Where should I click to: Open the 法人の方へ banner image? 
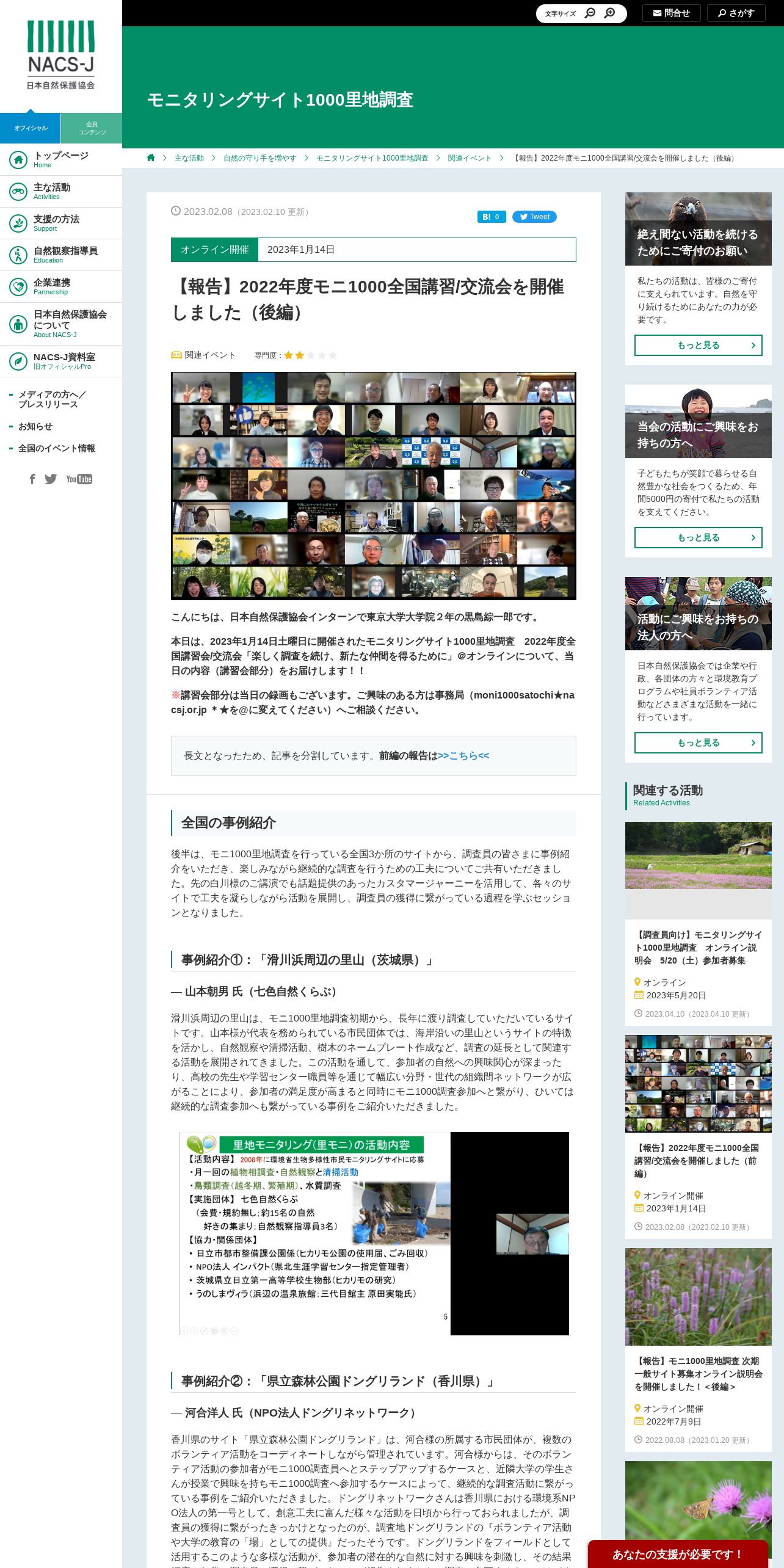[x=699, y=614]
